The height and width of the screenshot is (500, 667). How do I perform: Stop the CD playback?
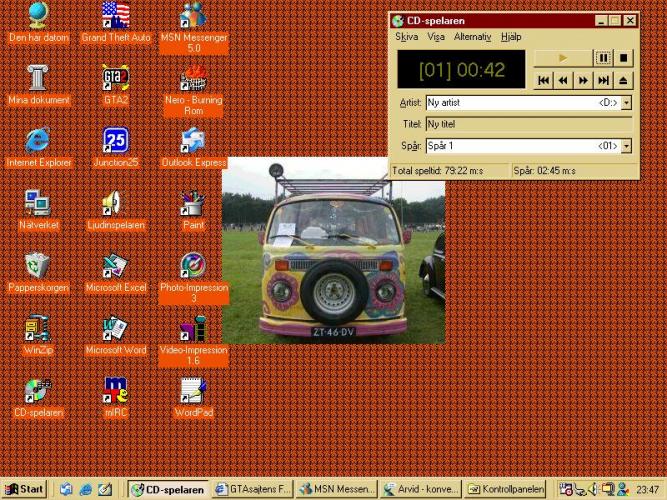[624, 59]
